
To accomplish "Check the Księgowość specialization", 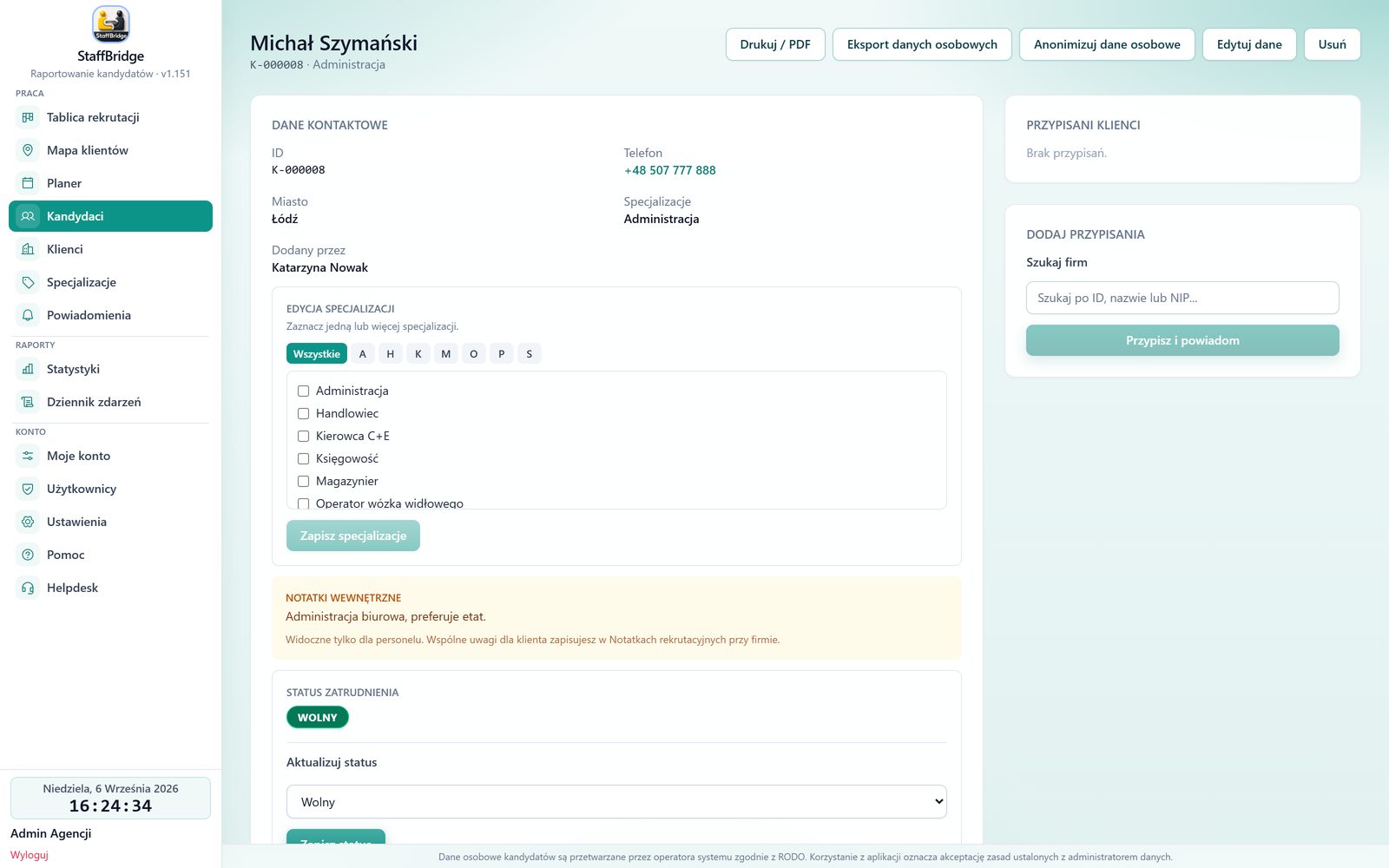I will coord(303,459).
